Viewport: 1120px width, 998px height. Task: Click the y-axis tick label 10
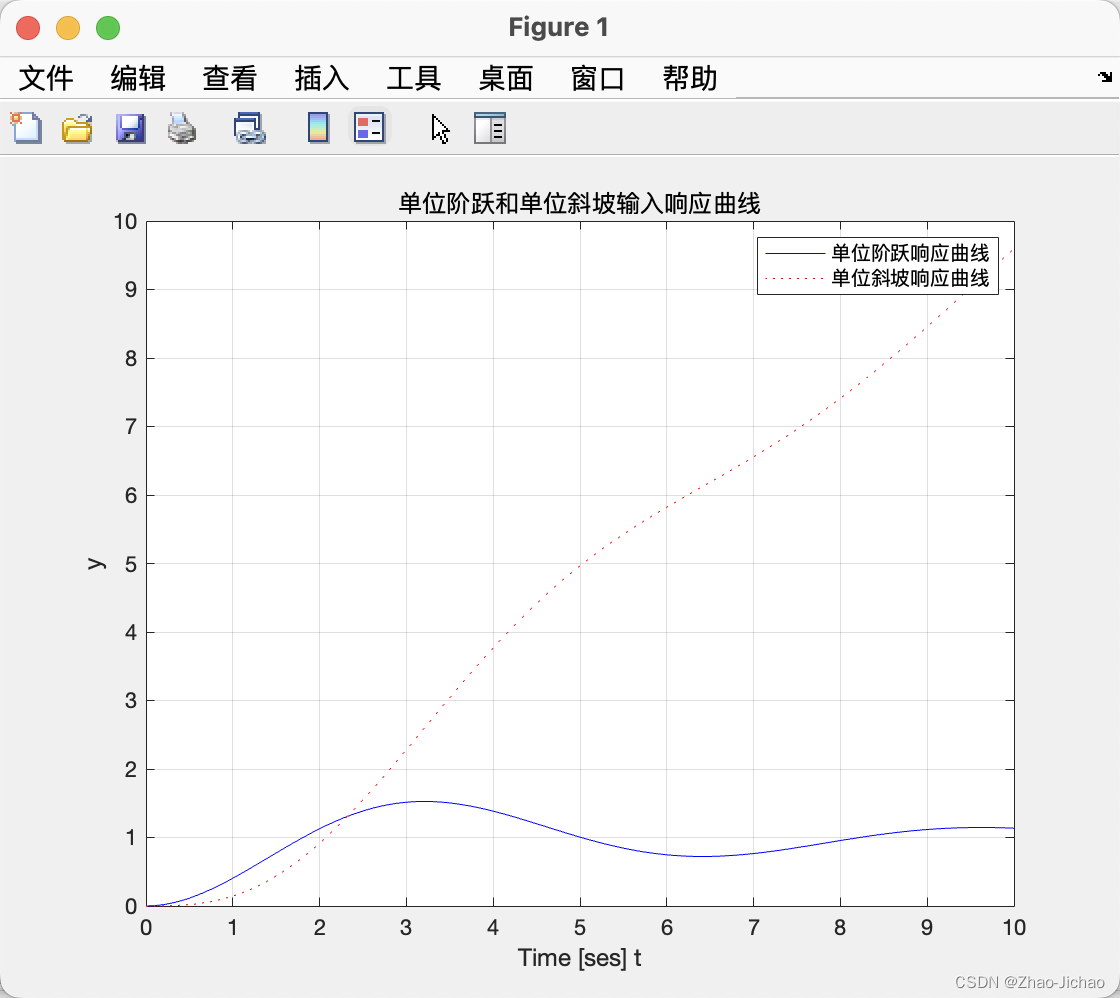pyautogui.click(x=125, y=221)
